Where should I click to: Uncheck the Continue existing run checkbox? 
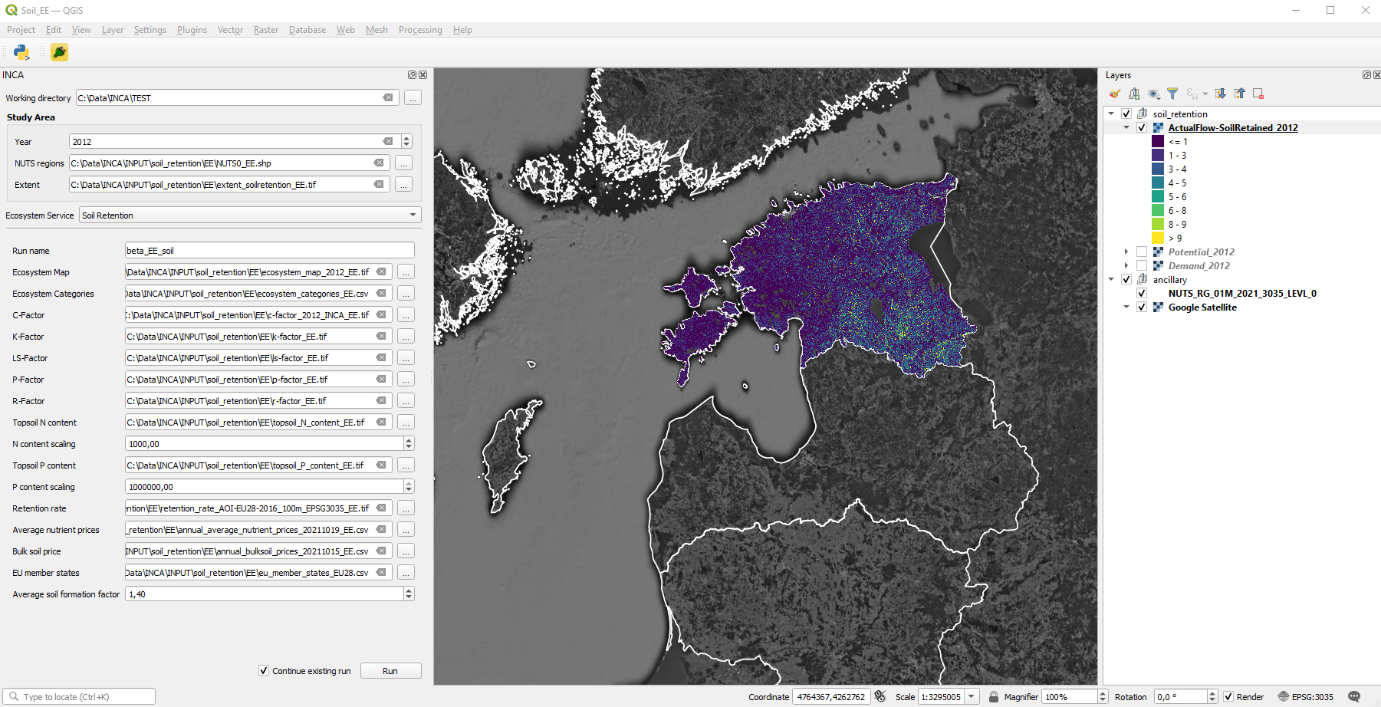click(x=264, y=671)
